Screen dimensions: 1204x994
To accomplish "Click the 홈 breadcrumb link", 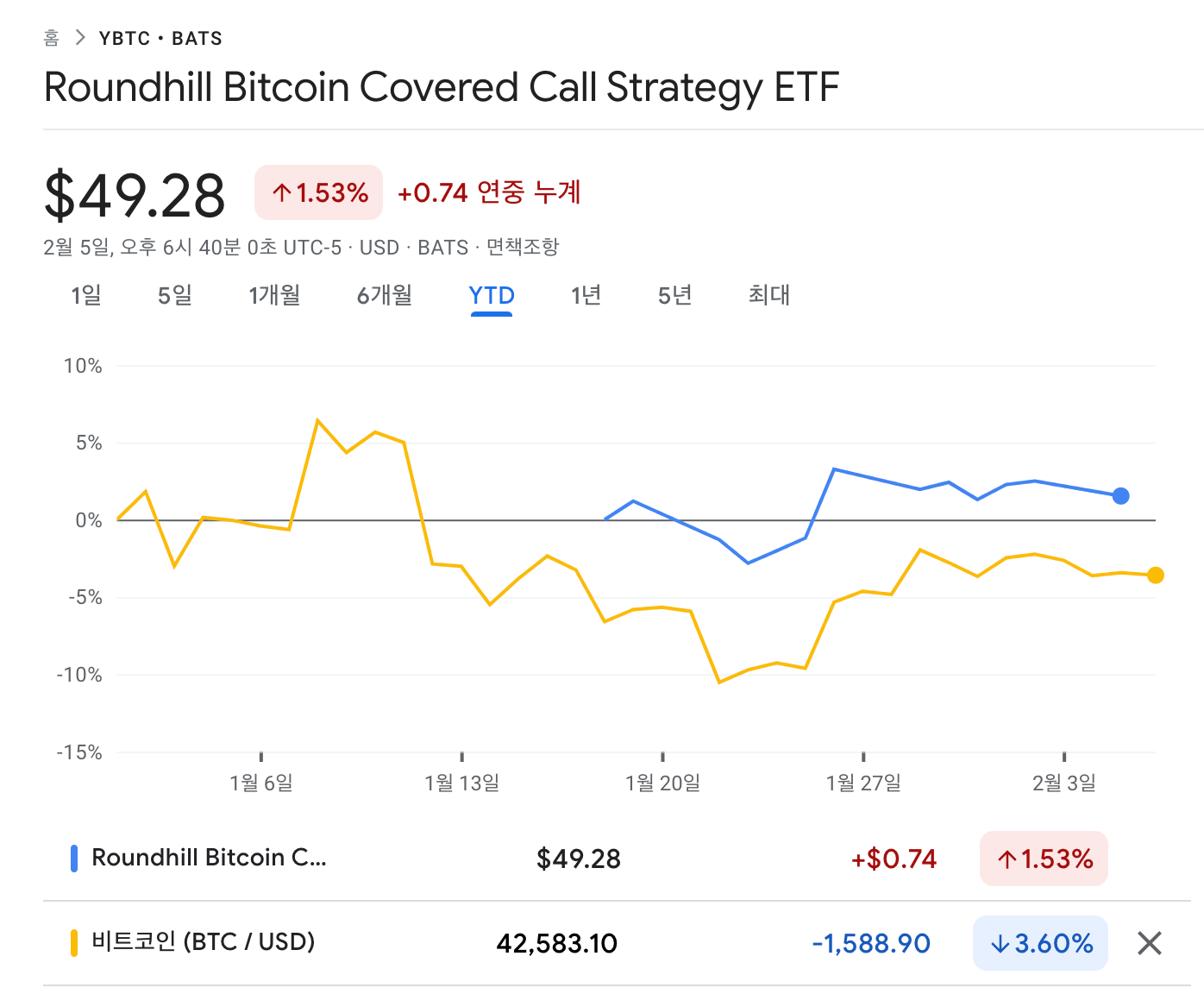I will tap(50, 38).
